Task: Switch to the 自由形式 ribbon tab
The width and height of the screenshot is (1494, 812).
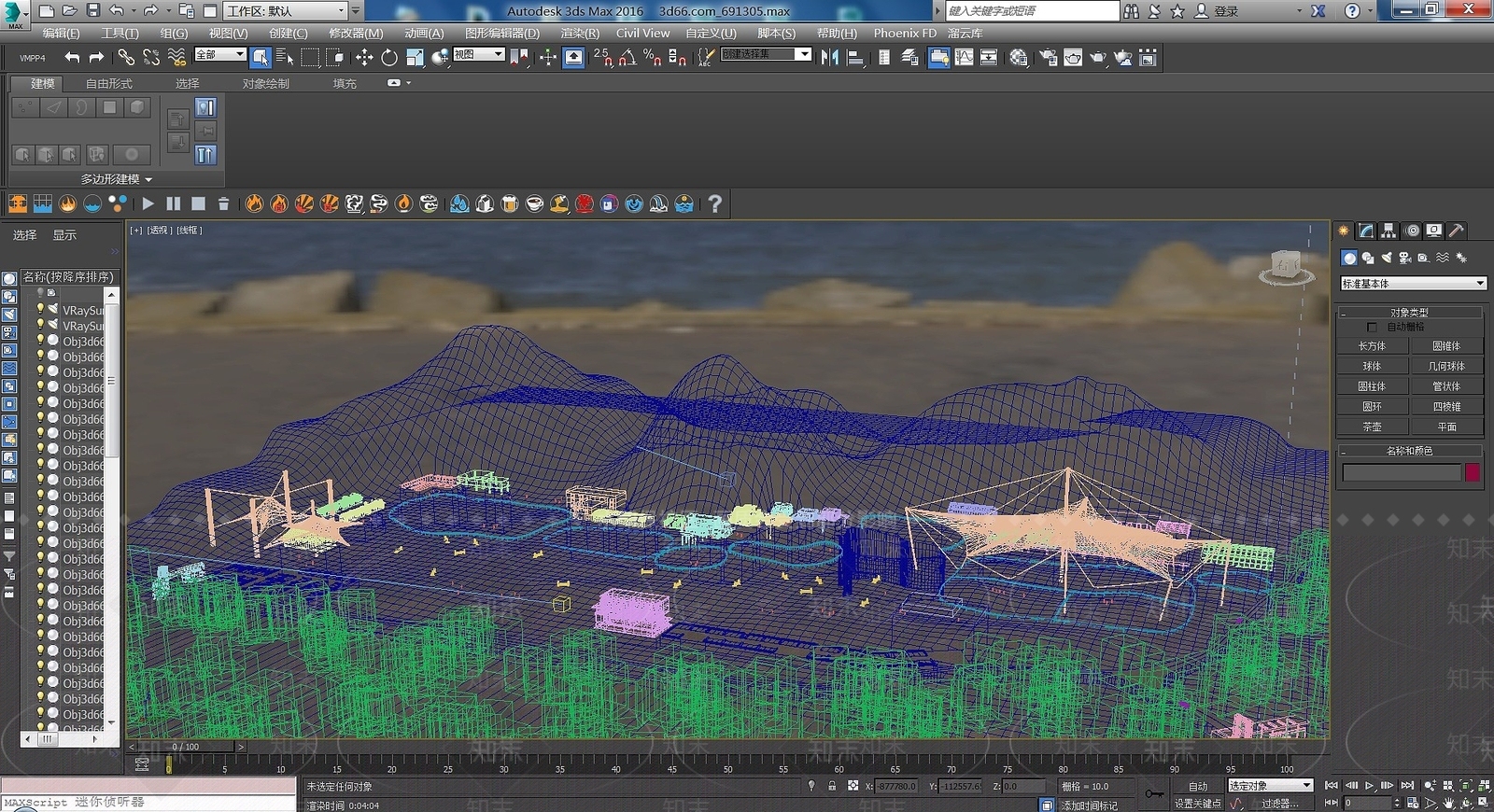Action: click(109, 83)
